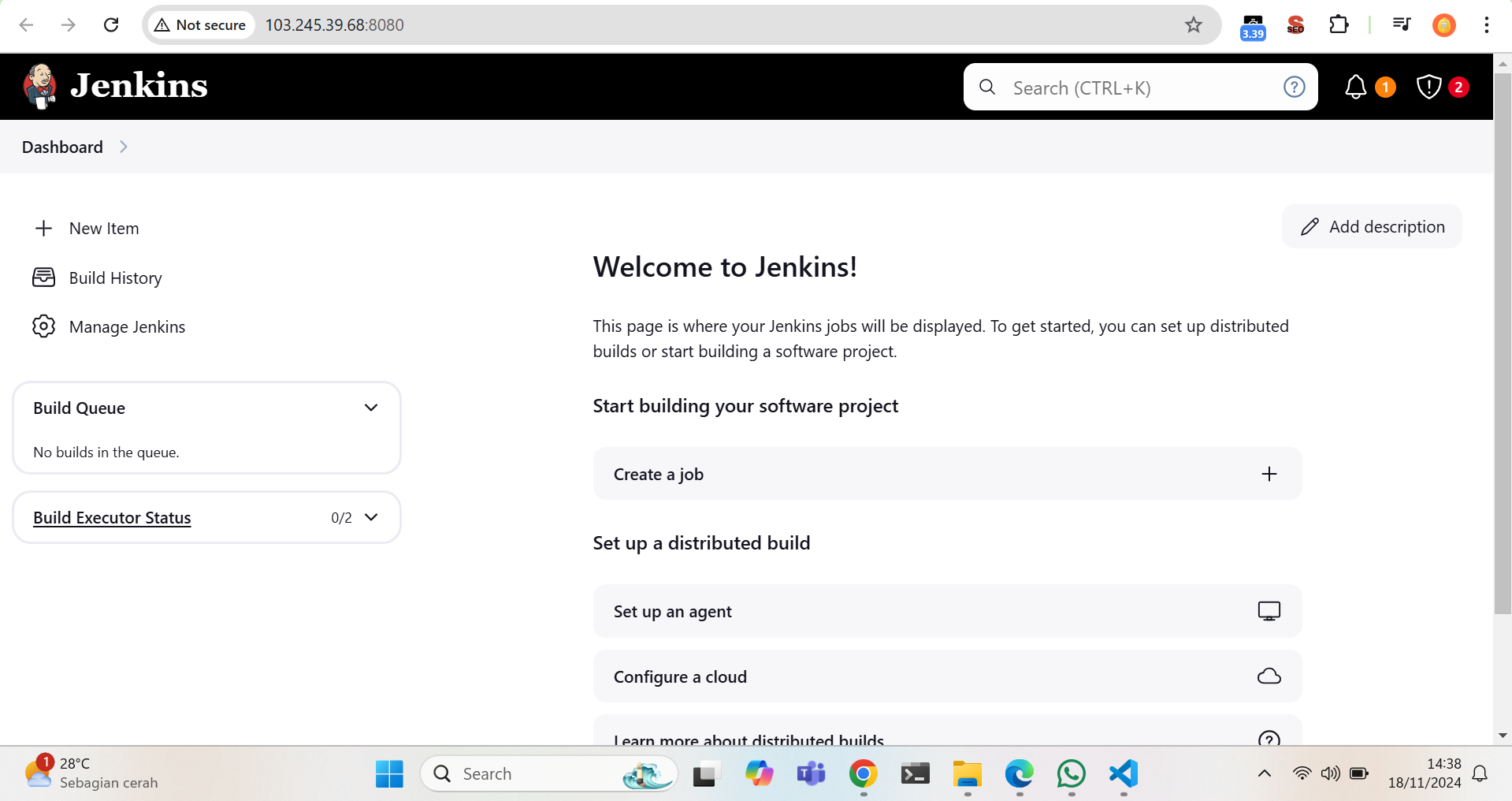Click the pencil icon in Add description
This screenshot has width=1512, height=801.
pyautogui.click(x=1310, y=227)
